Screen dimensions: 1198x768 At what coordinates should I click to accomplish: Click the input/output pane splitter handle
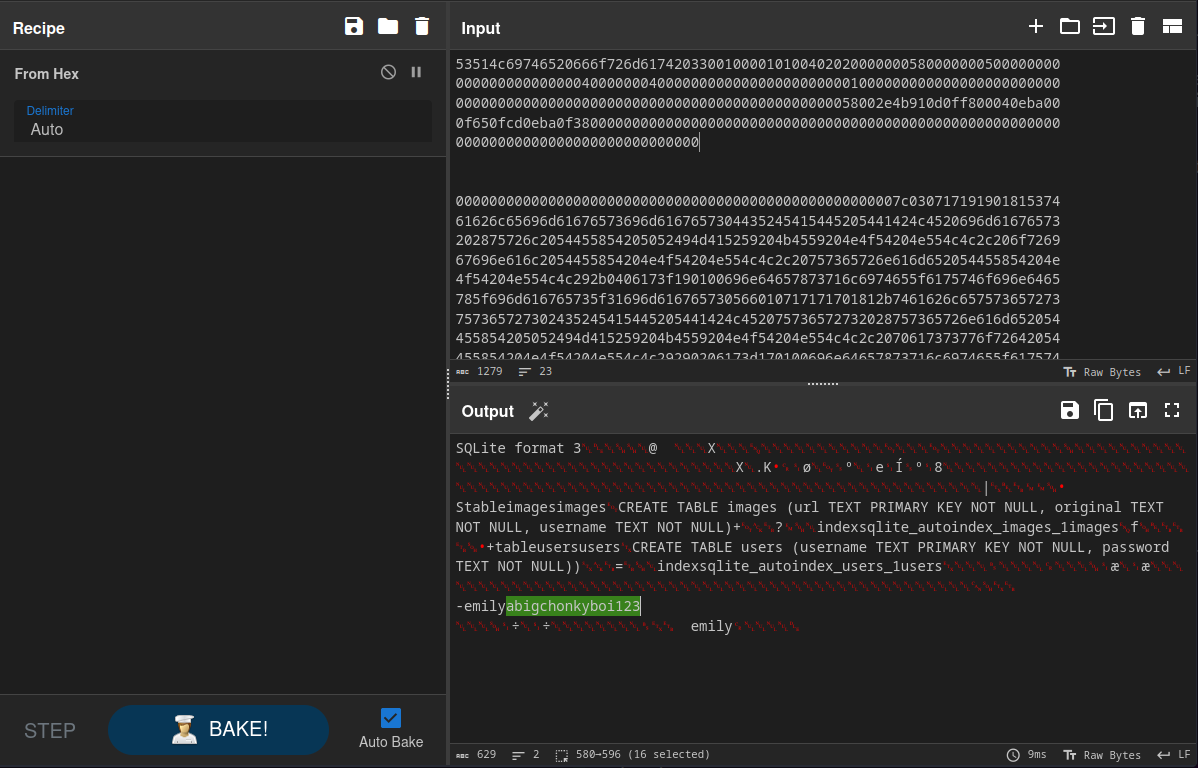[823, 384]
